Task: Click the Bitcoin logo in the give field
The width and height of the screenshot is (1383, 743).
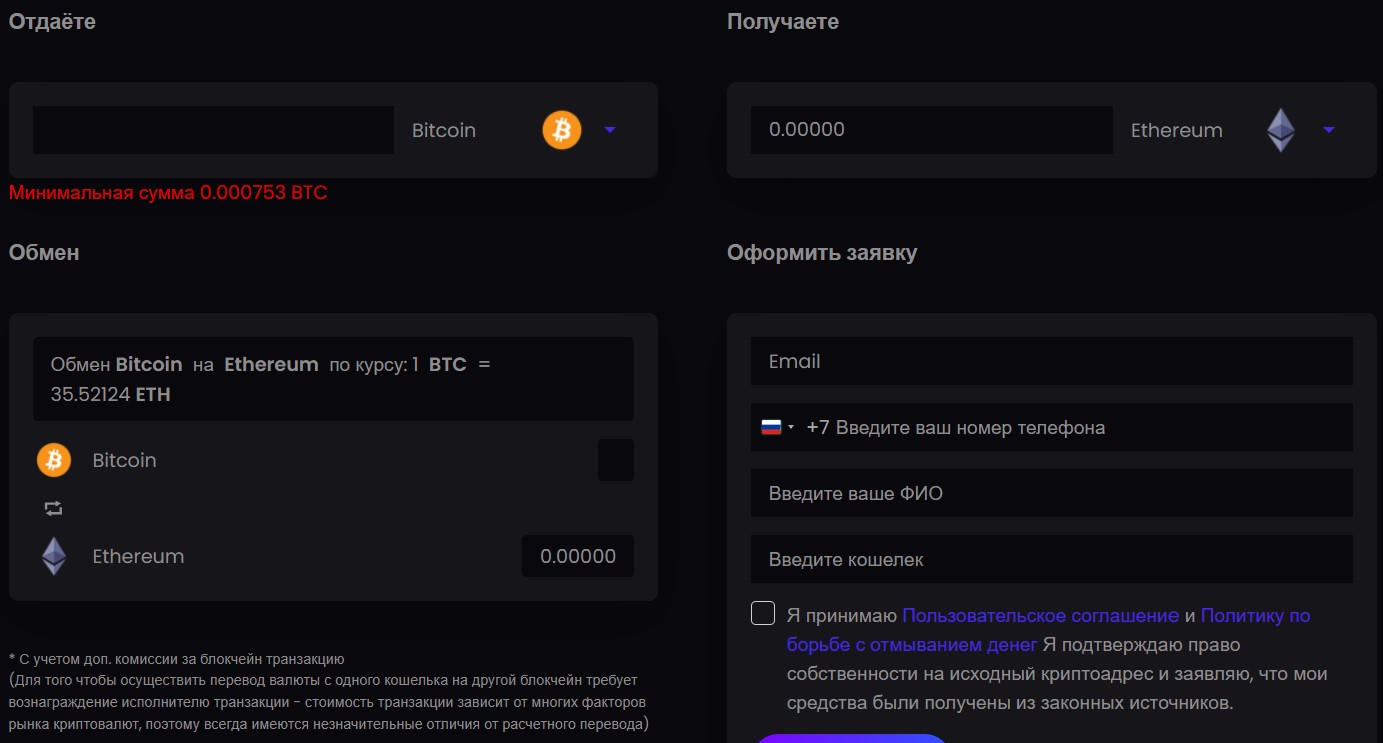Action: 562,130
